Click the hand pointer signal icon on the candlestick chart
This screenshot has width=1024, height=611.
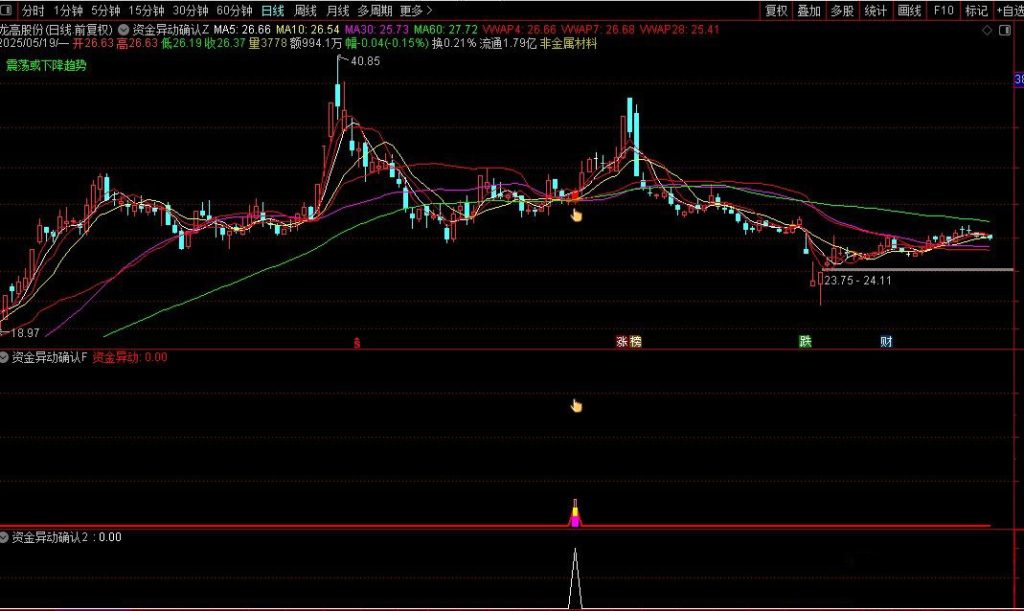coord(577,214)
